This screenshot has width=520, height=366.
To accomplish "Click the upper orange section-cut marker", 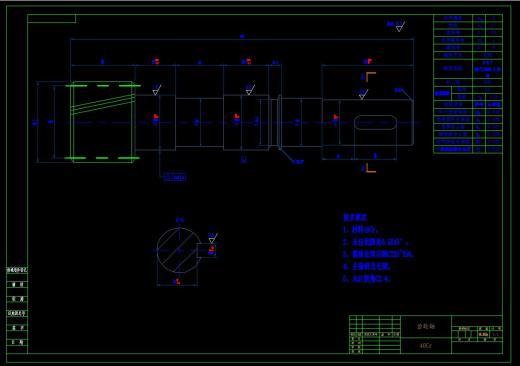I will pos(371,77).
